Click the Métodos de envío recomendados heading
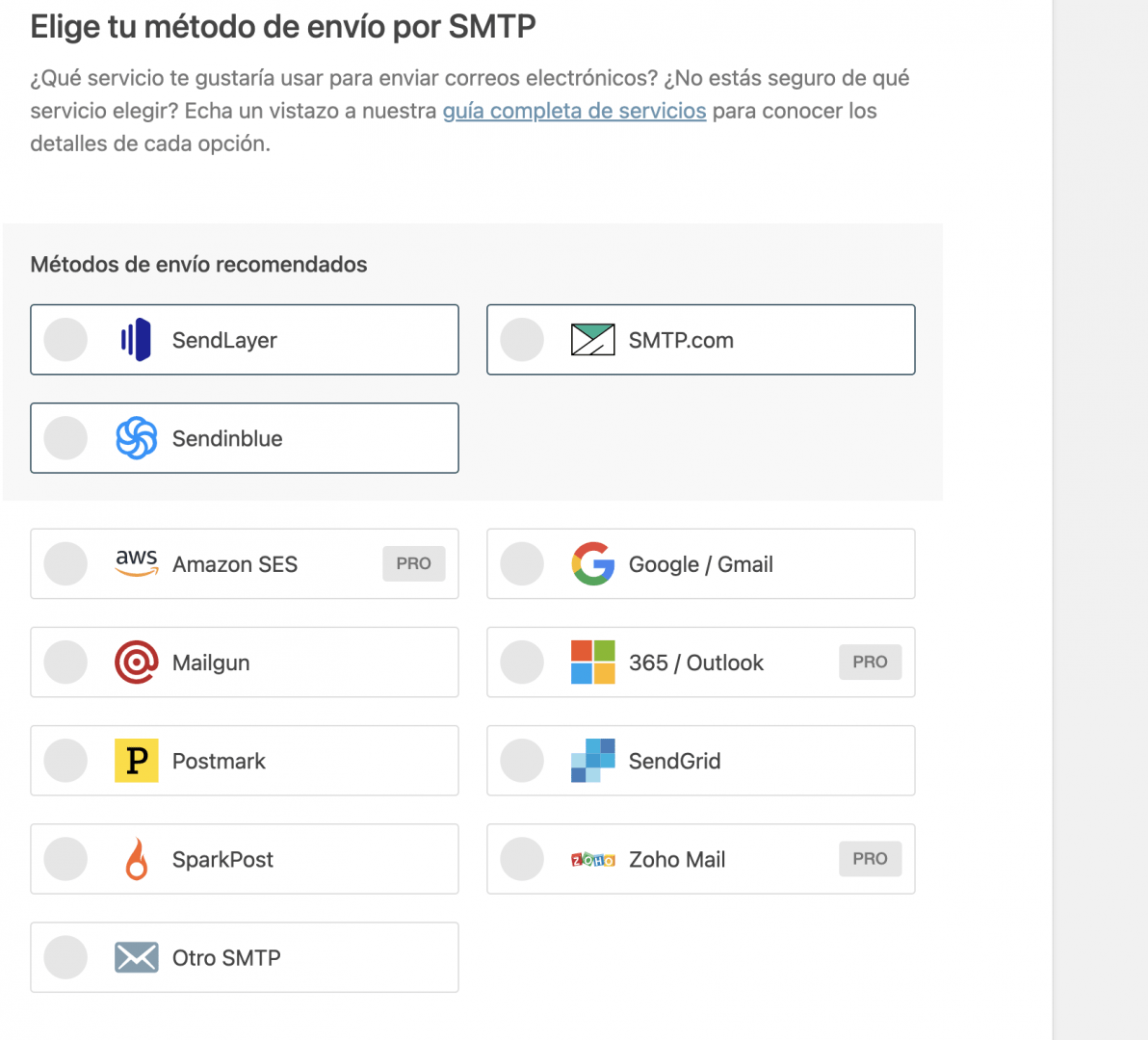 coord(198,264)
